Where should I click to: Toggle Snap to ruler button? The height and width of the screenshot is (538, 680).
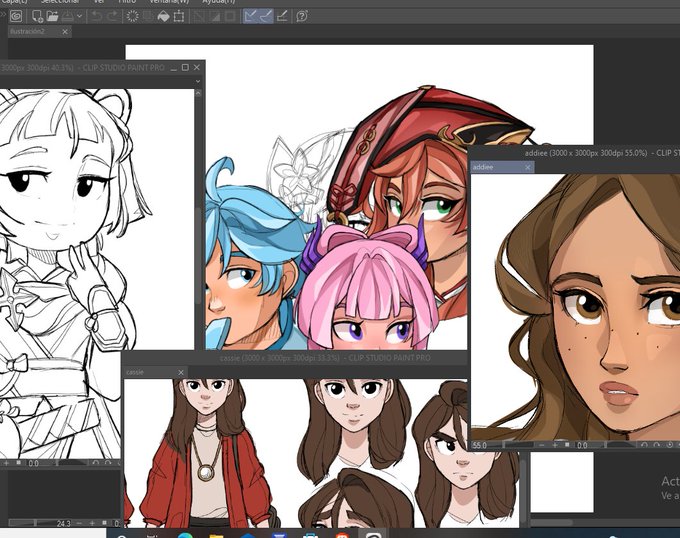pyautogui.click(x=250, y=16)
